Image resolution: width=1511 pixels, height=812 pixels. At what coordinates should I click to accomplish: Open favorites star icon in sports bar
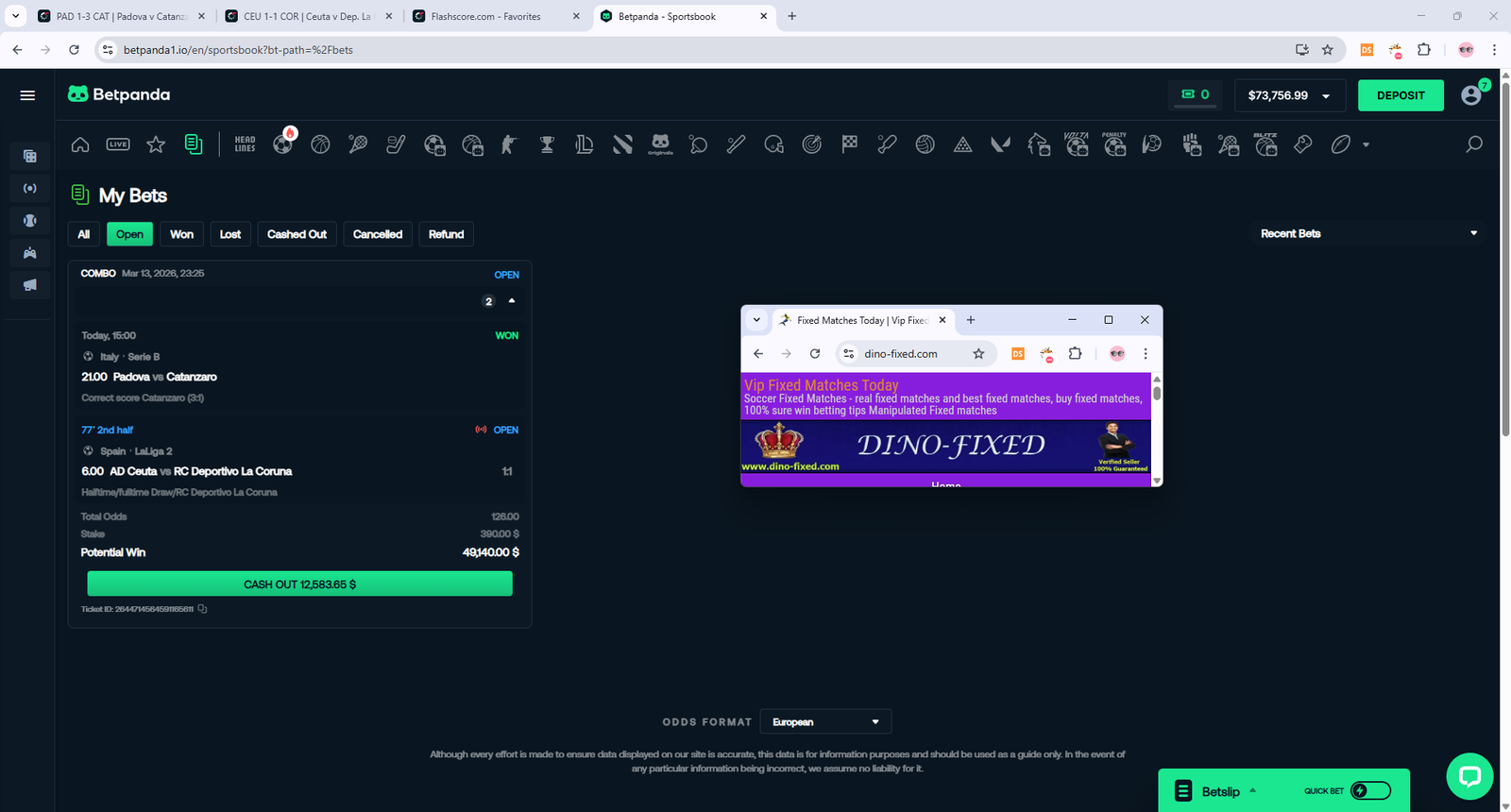pyautogui.click(x=156, y=144)
